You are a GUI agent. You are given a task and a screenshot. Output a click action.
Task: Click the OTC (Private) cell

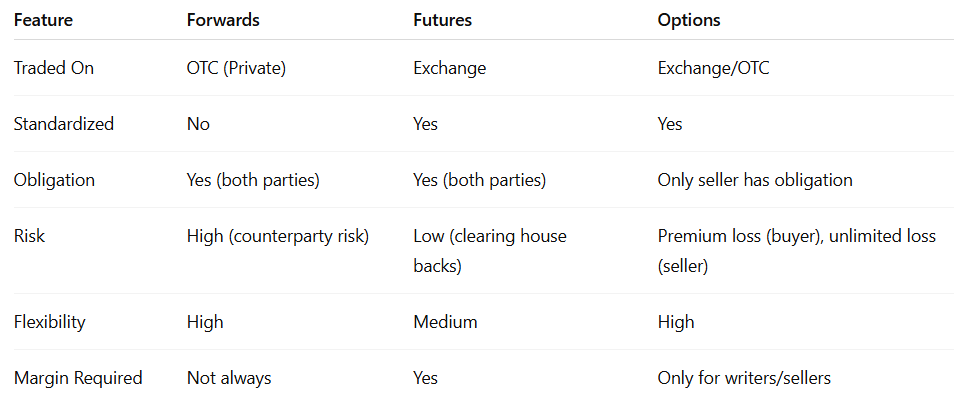[236, 68]
